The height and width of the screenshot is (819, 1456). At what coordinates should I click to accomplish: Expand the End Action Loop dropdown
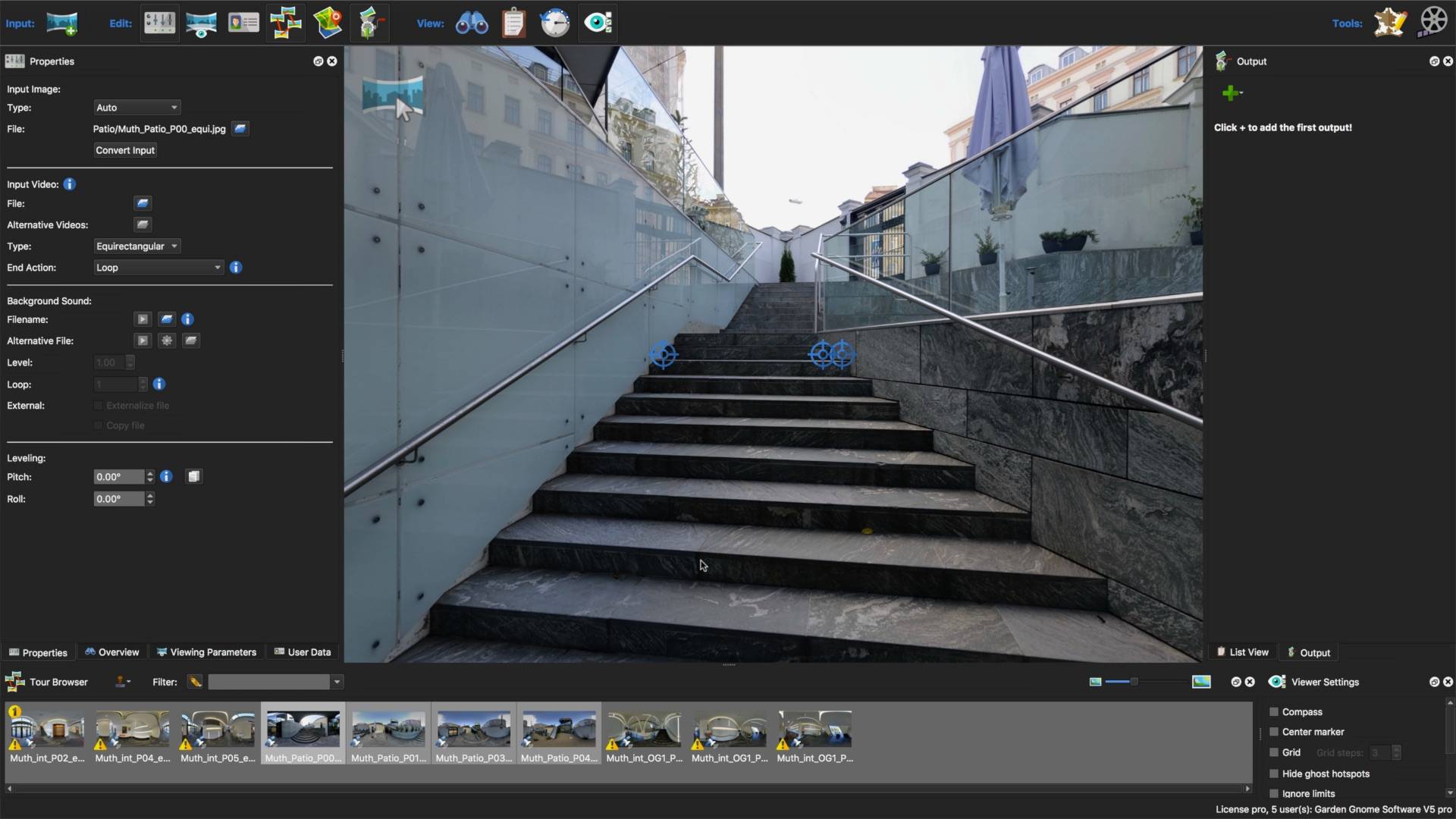tap(158, 268)
